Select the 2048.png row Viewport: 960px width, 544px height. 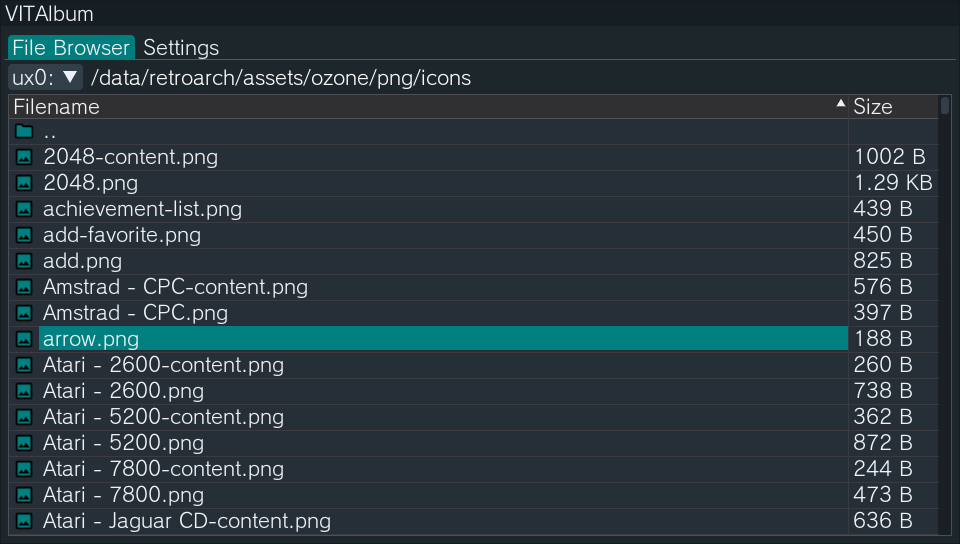click(90, 183)
